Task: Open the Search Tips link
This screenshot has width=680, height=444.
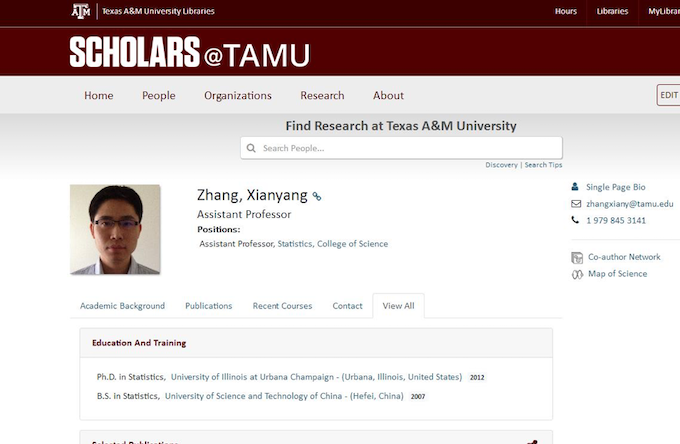Action: coord(543,165)
